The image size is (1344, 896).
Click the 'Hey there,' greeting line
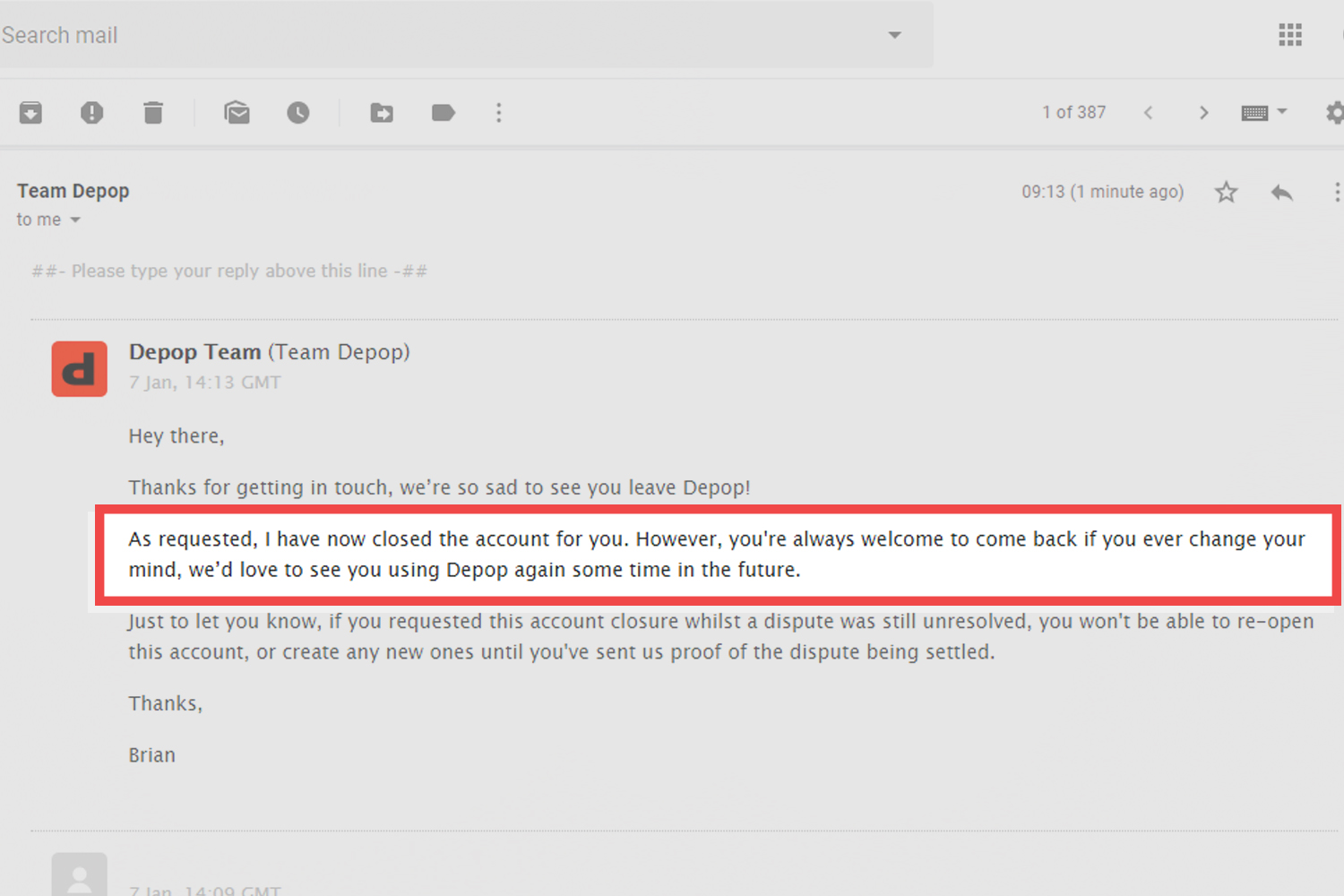[177, 436]
